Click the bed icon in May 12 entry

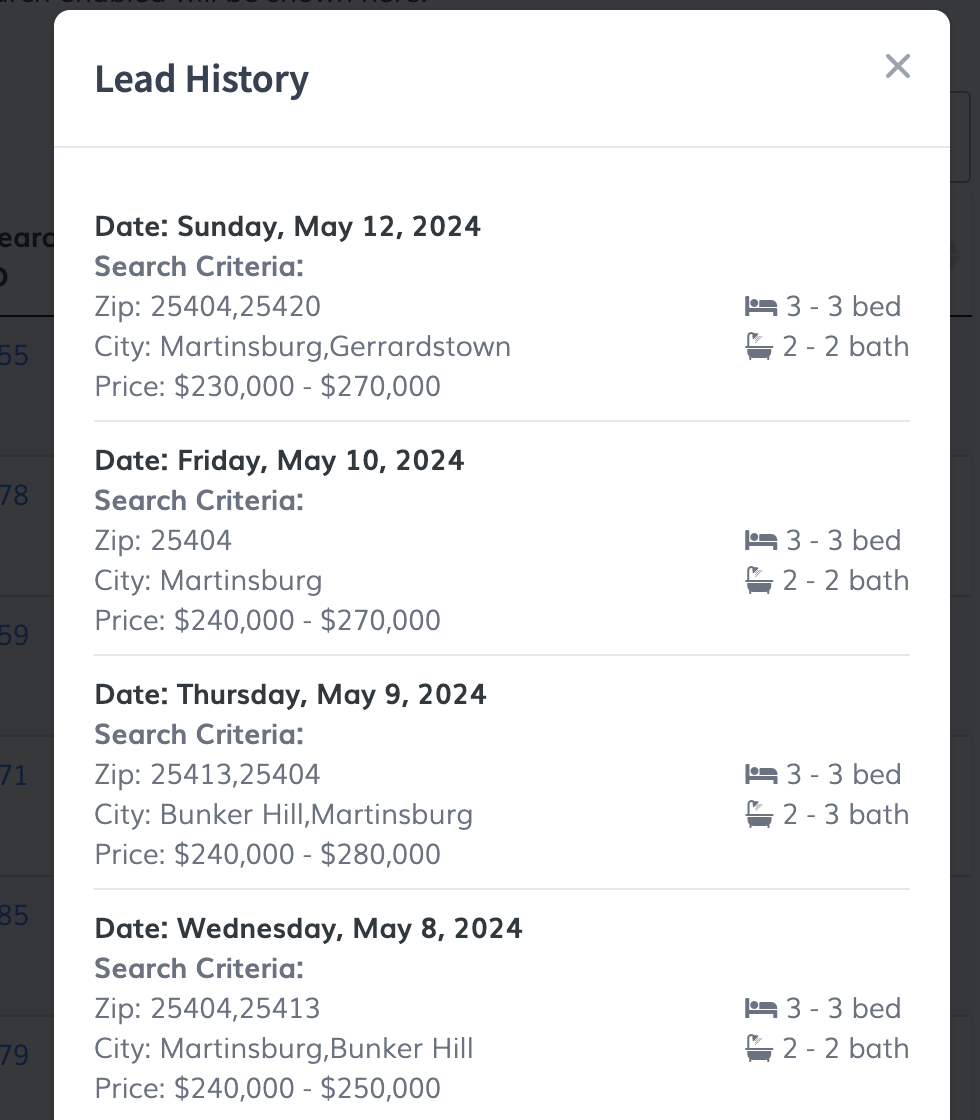coord(761,306)
